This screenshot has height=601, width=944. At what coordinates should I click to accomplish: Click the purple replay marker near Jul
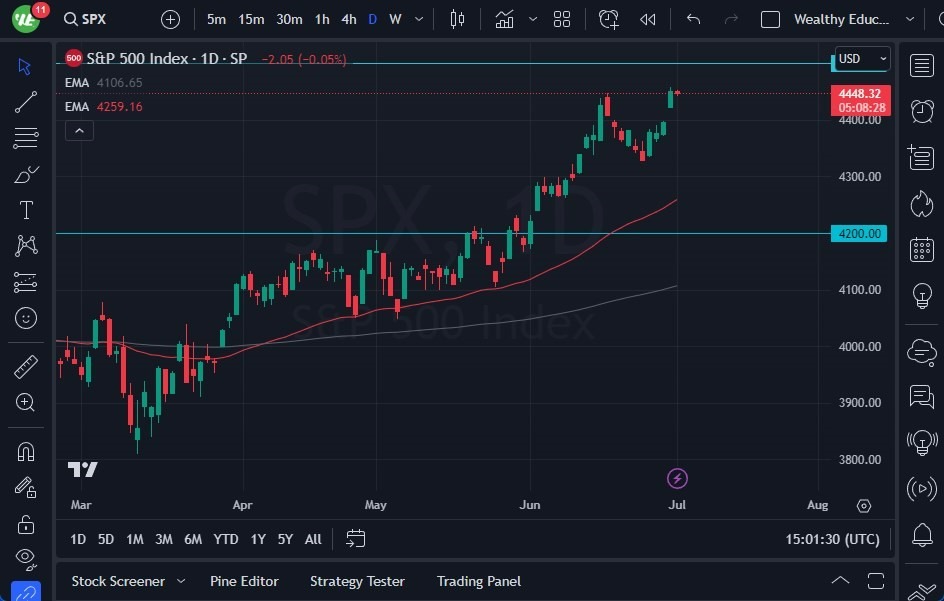tap(677, 478)
